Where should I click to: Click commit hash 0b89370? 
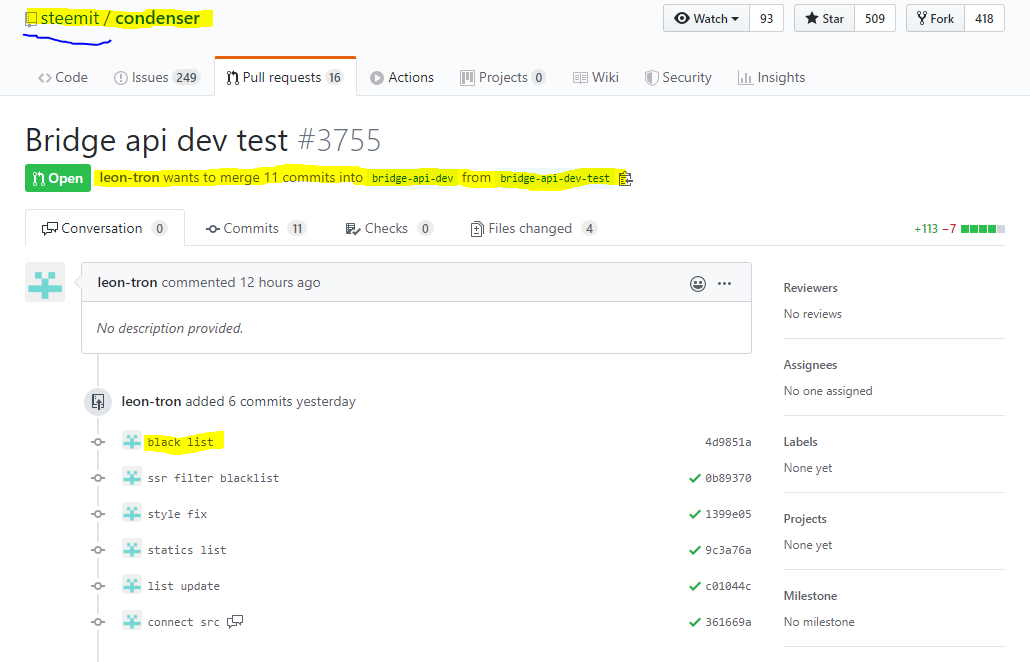(x=728, y=478)
